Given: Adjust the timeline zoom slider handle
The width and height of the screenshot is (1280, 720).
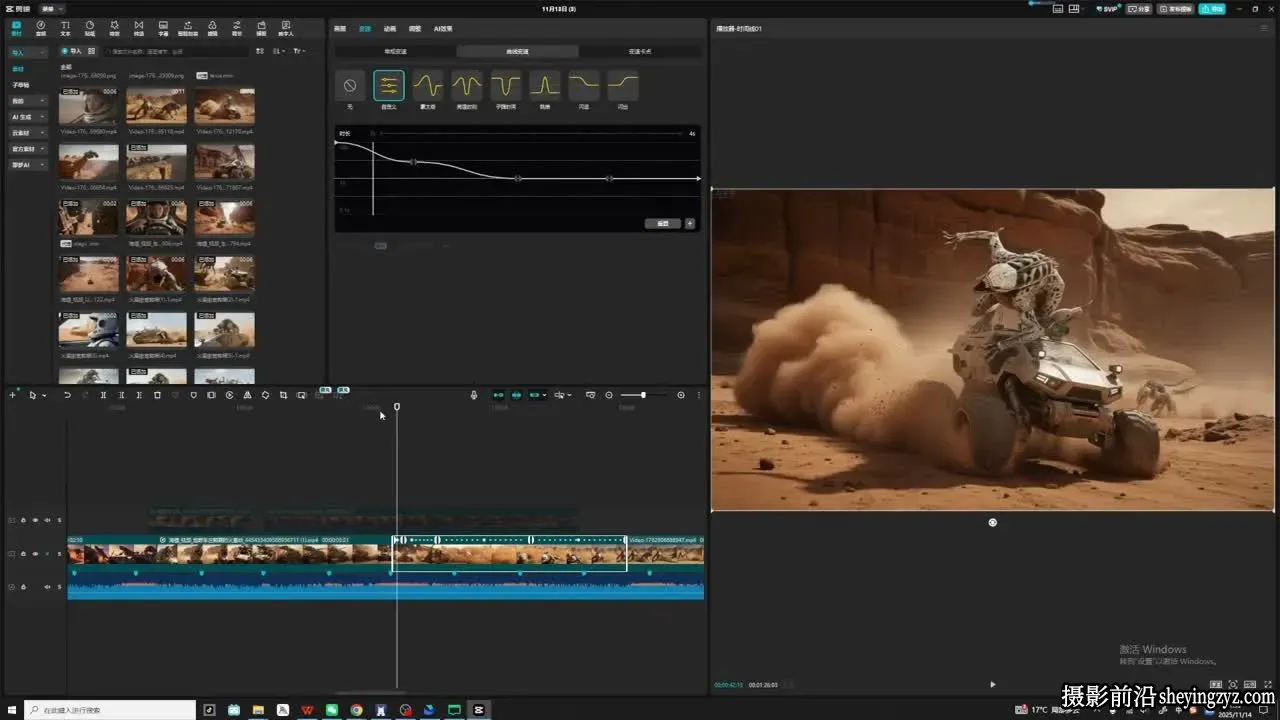Looking at the screenshot, I should click(x=643, y=395).
